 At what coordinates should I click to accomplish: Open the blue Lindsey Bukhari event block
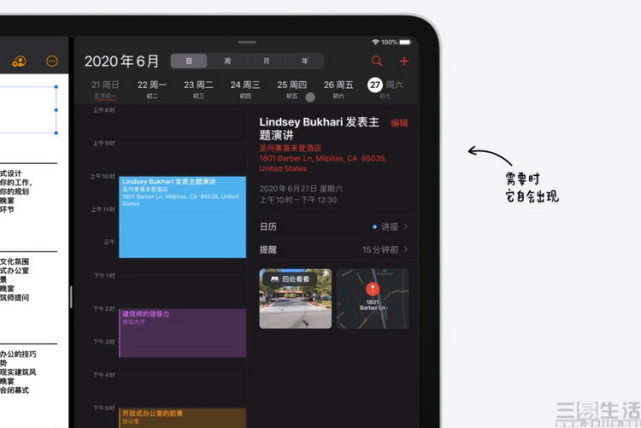(182, 217)
